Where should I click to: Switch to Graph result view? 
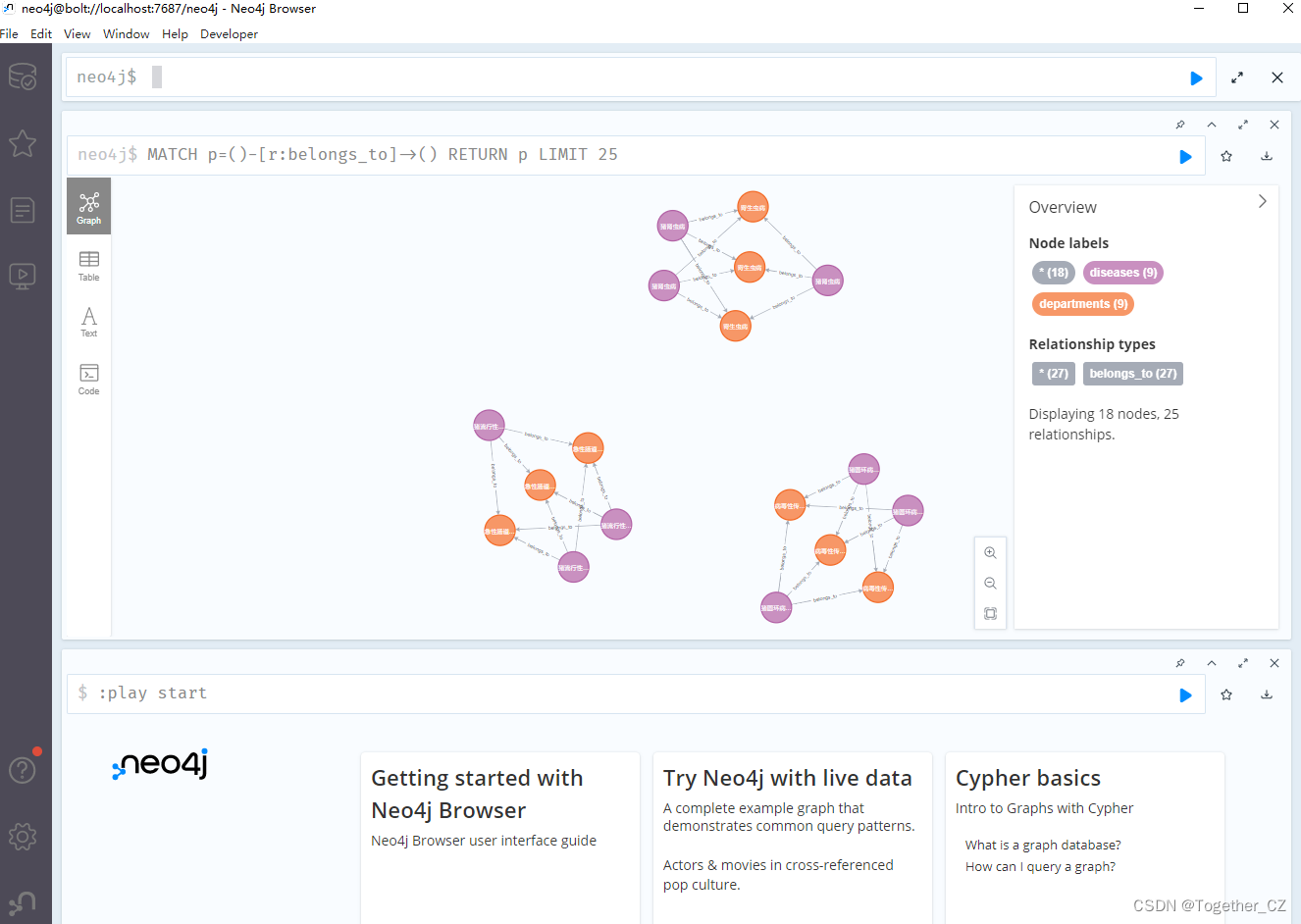pyautogui.click(x=89, y=207)
